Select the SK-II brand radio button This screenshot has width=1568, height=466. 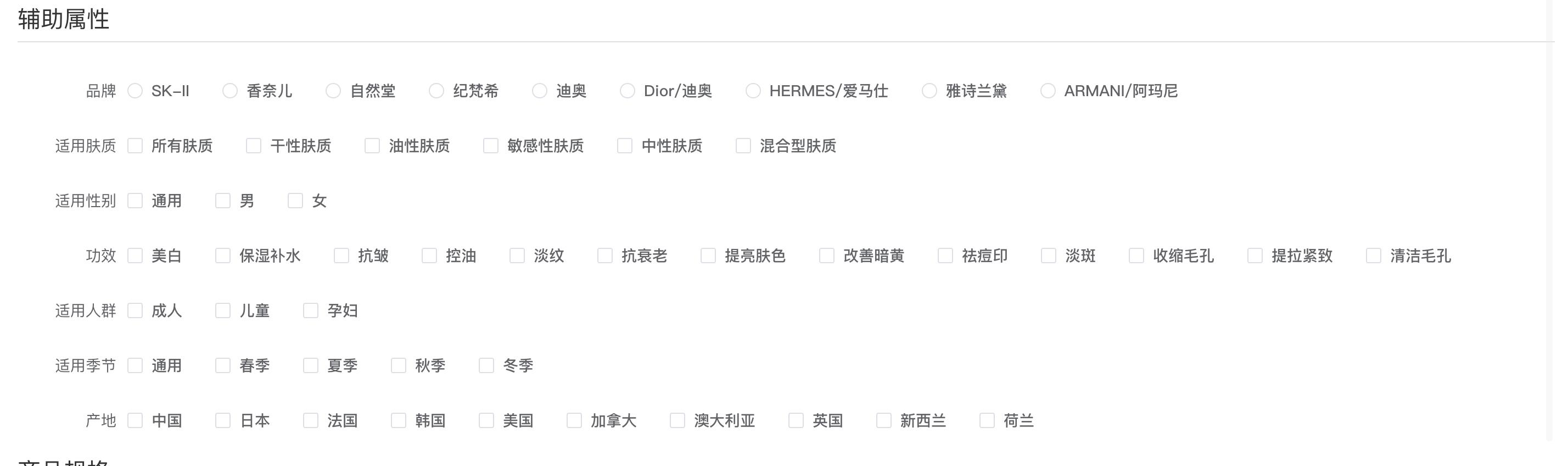135,91
